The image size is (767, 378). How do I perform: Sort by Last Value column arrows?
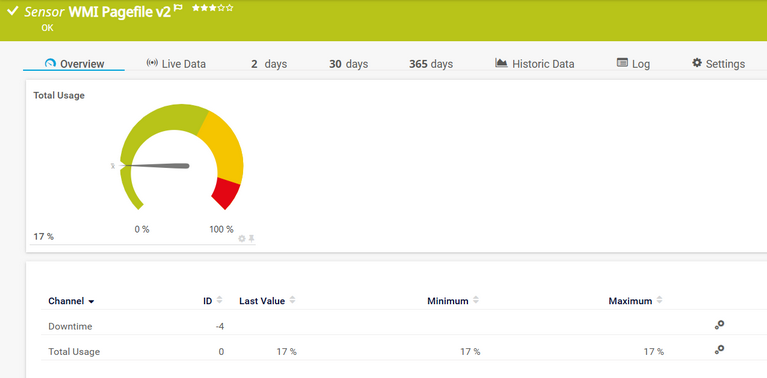pos(292,300)
